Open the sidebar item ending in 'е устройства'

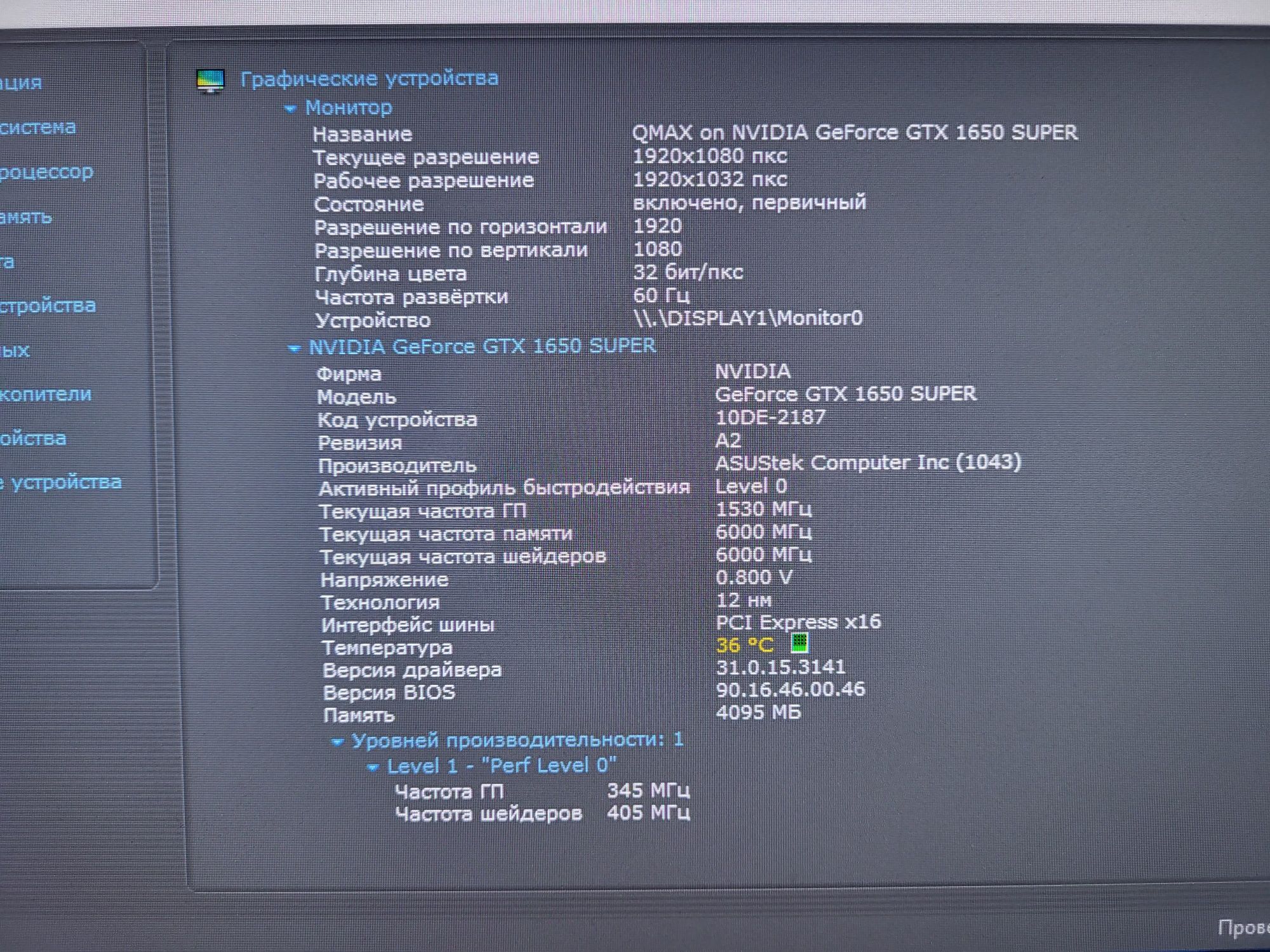61,482
